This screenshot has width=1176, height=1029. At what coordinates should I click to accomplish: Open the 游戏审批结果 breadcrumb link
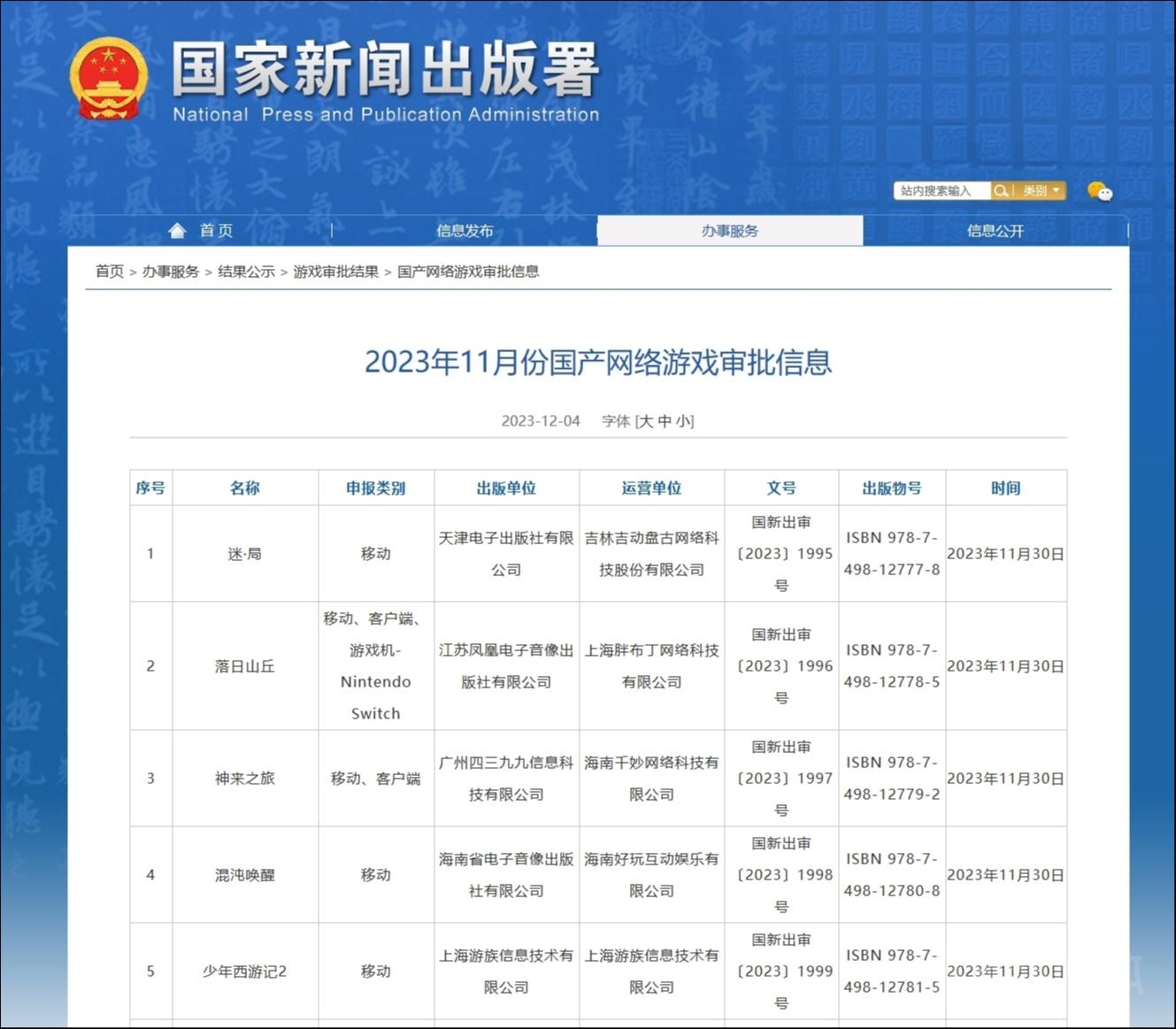coord(335,272)
